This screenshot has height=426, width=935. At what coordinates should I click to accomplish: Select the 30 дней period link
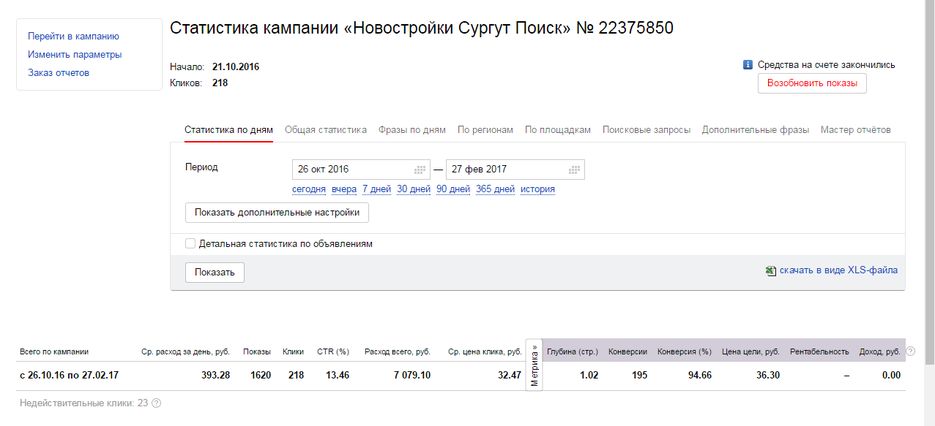tap(413, 189)
